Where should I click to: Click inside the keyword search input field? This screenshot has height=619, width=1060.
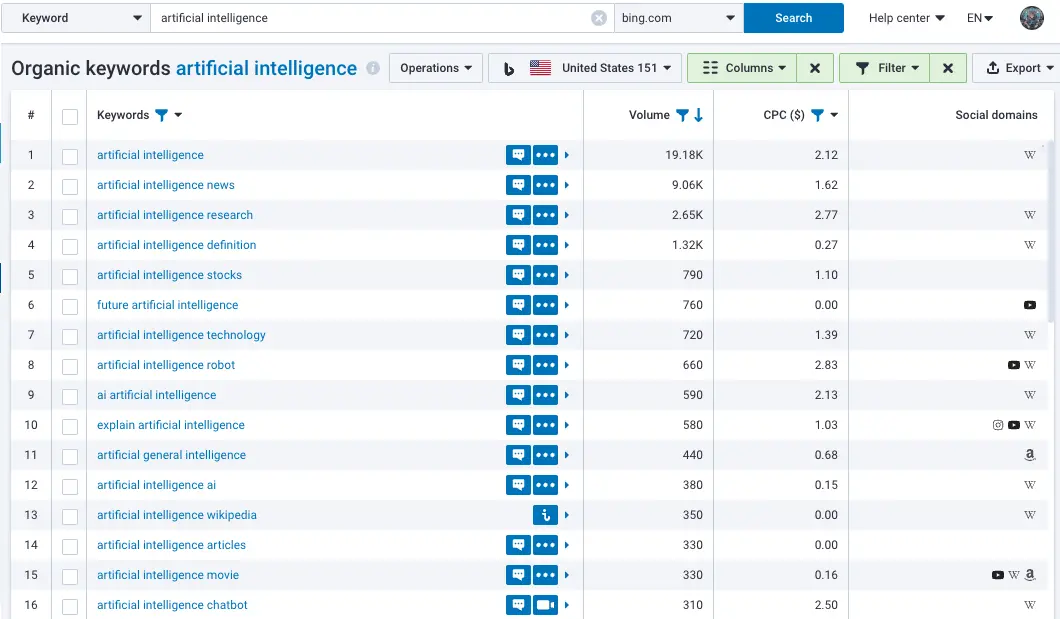[x=370, y=18]
